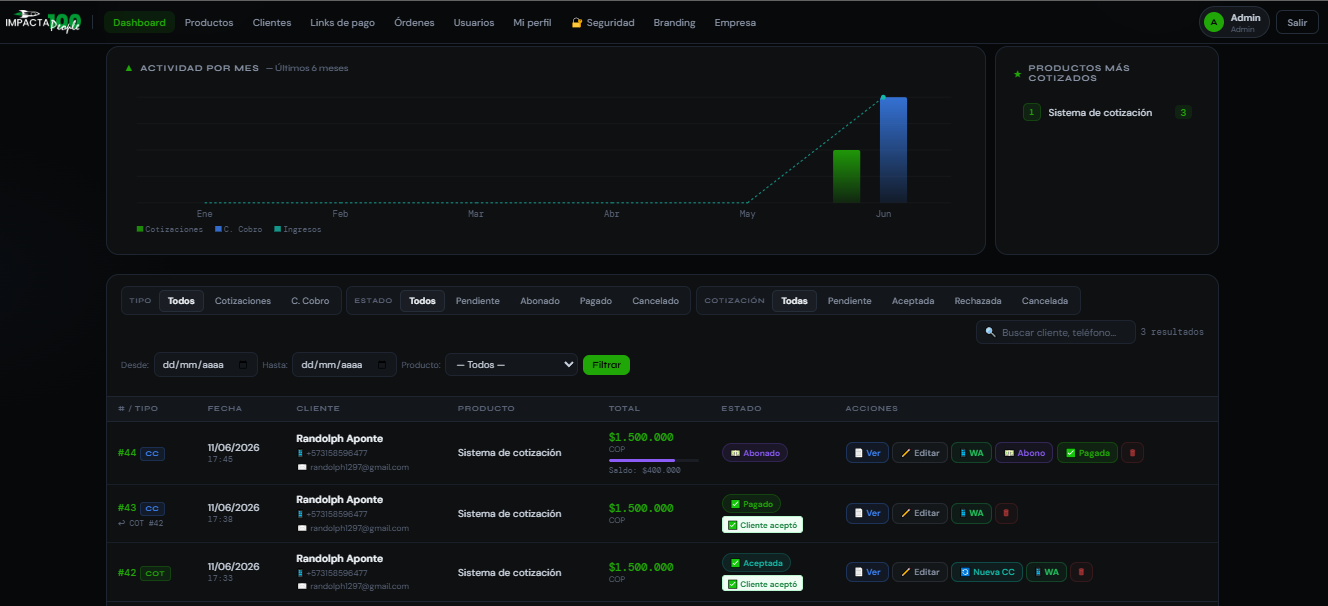Go to Clientes section

(x=272, y=22)
